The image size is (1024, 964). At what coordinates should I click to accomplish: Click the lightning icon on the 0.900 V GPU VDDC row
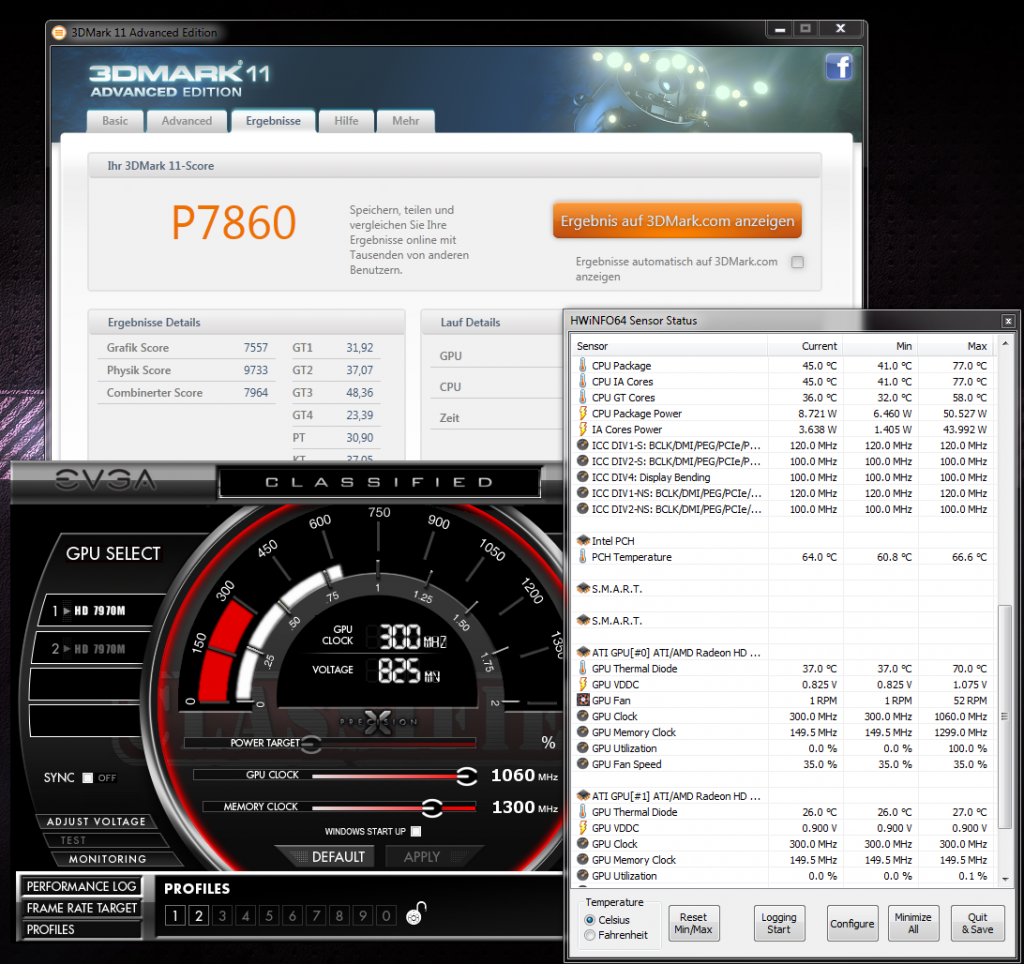point(583,827)
